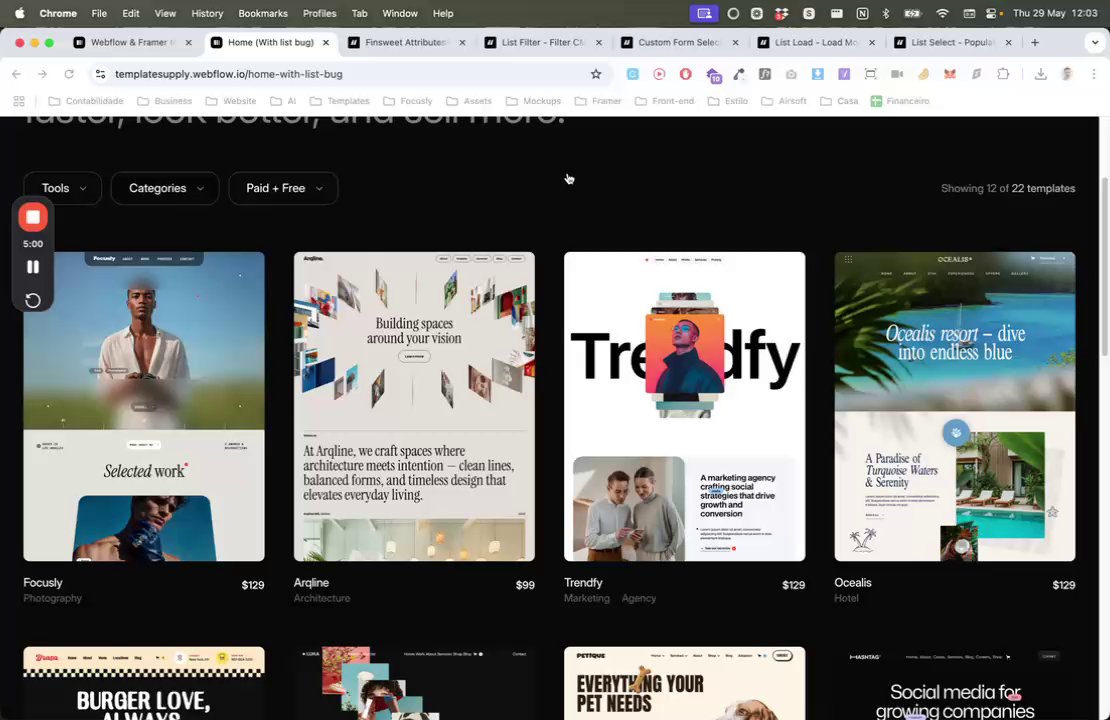Open Chrome's three-dot menu
Screen dimensions: 1110x720
(x=1094, y=74)
